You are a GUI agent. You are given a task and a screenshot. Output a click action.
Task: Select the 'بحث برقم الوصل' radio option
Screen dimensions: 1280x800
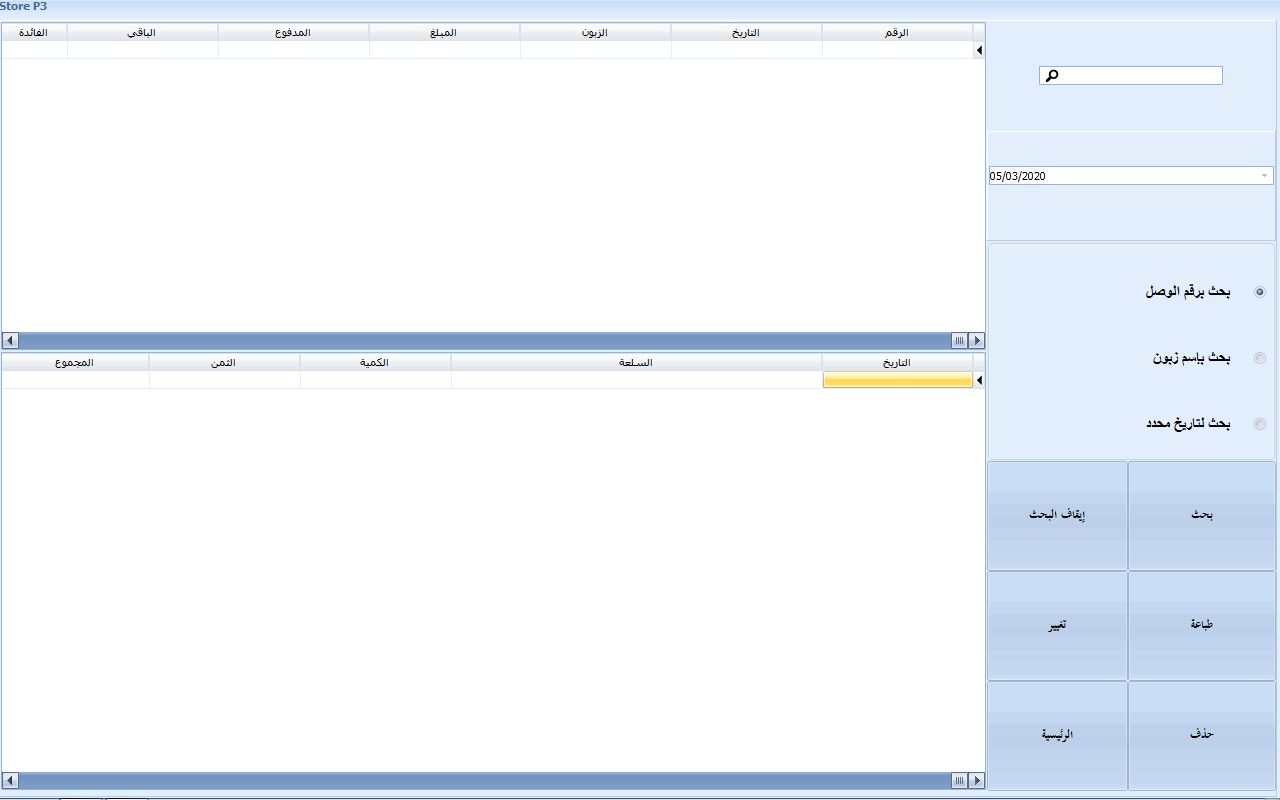pos(1259,292)
